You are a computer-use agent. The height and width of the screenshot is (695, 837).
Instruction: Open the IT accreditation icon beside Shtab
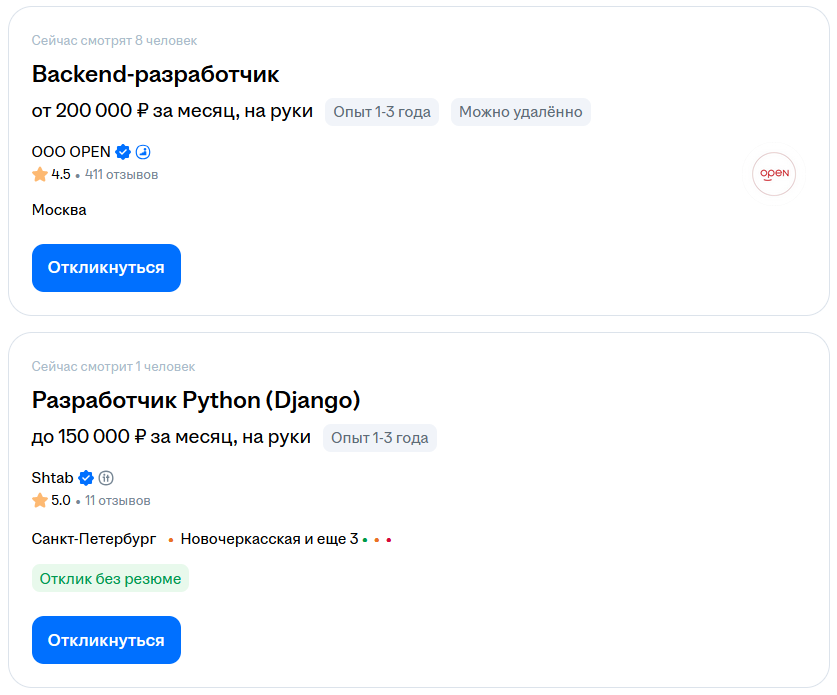[x=107, y=478]
